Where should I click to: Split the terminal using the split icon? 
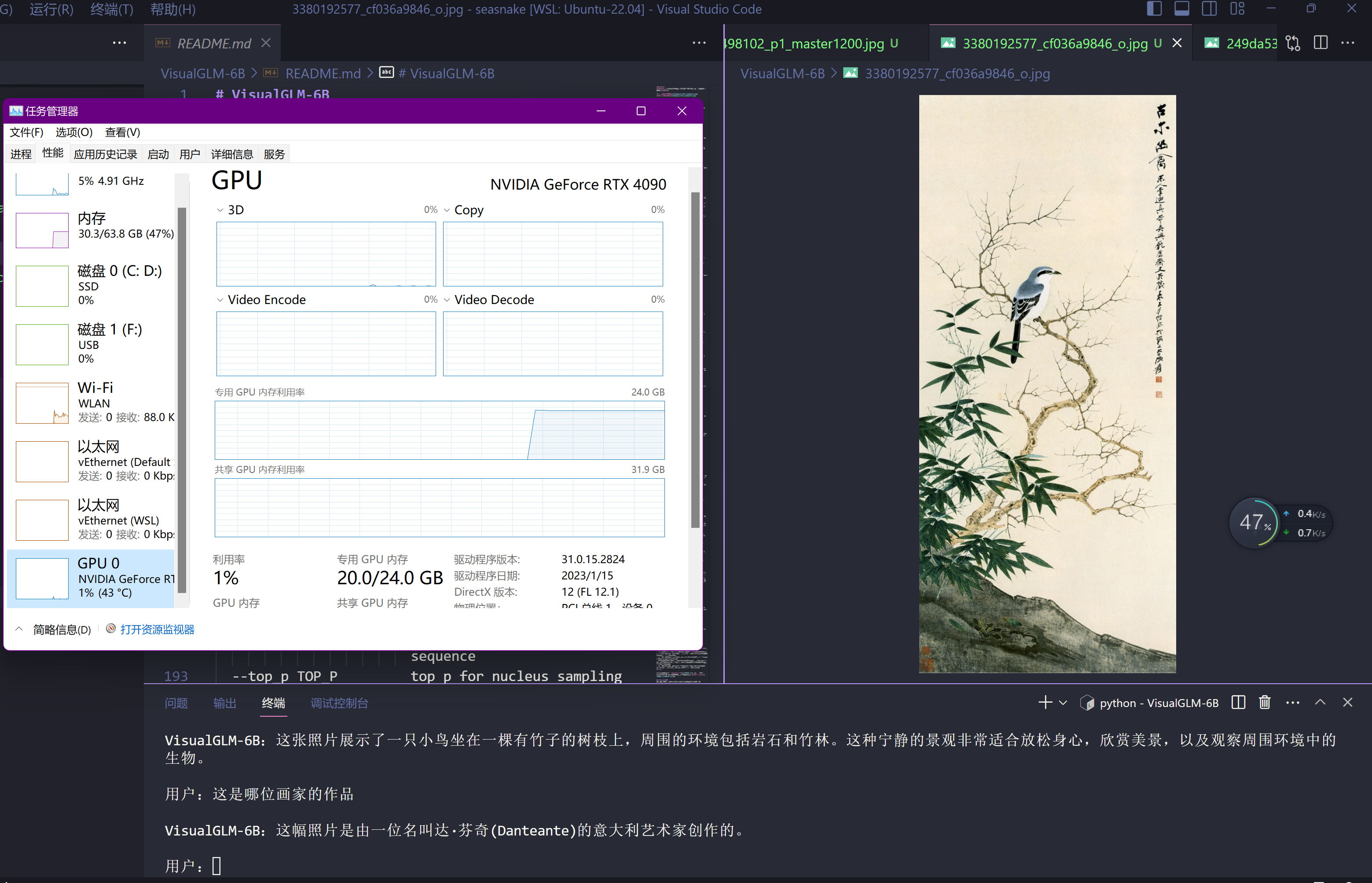1238,702
